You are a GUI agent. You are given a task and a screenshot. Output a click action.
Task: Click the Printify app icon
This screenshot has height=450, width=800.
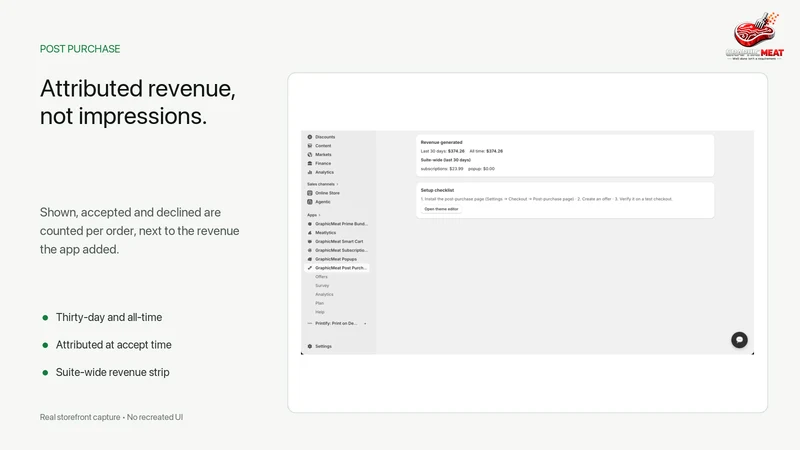click(310, 323)
